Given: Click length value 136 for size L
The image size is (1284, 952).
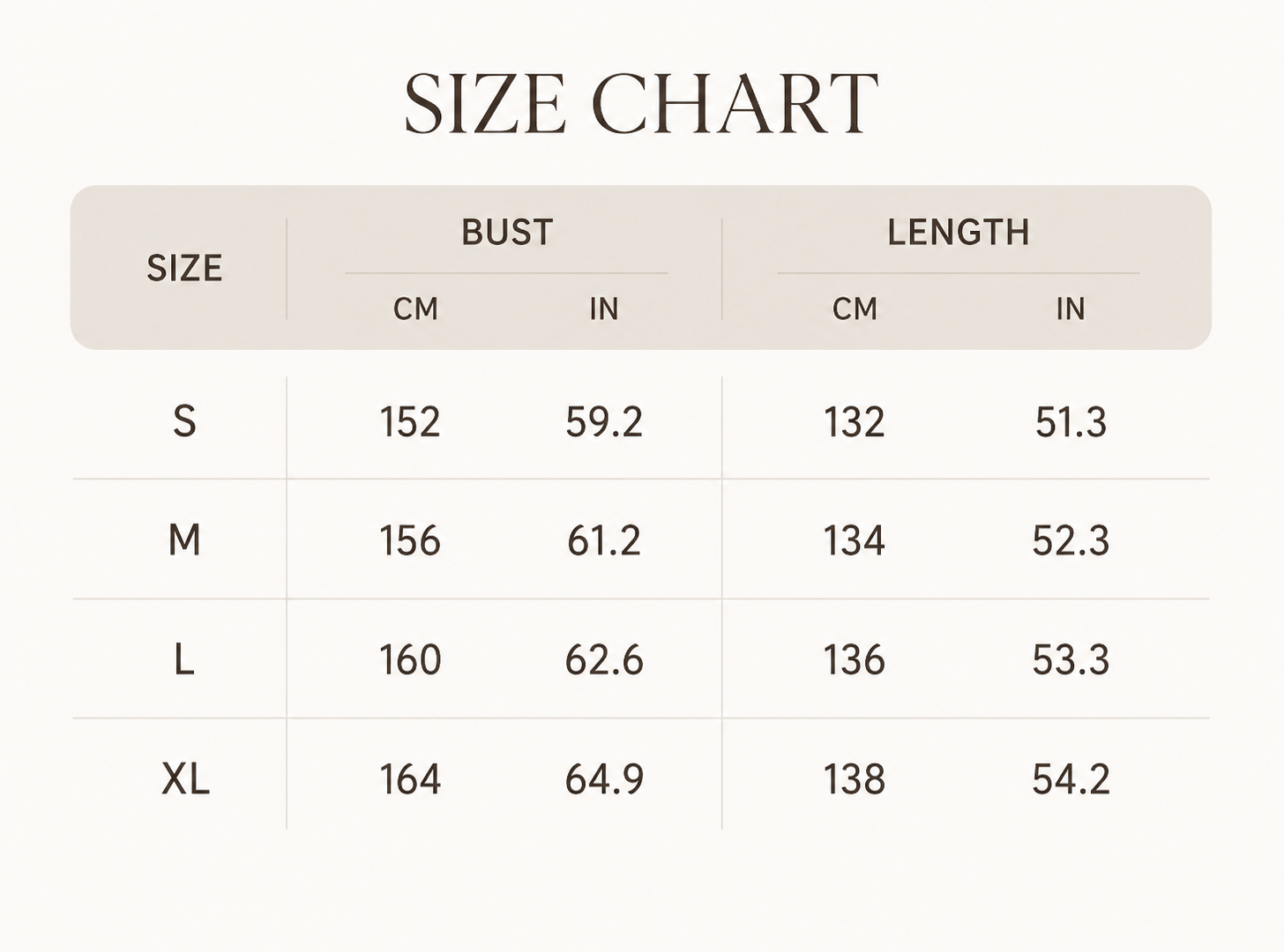Looking at the screenshot, I should (x=854, y=660).
